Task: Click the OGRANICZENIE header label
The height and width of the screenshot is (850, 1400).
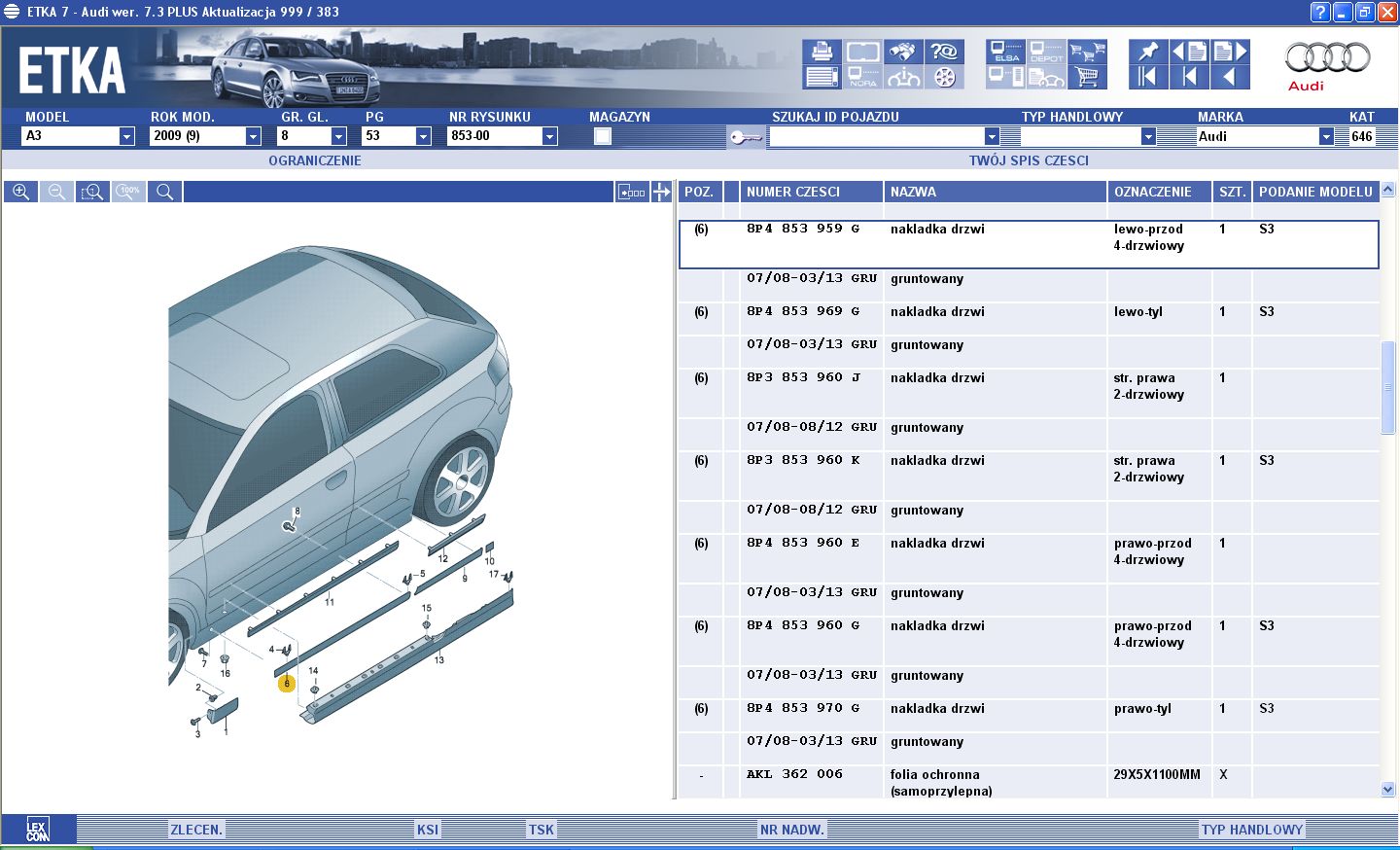Action: [x=315, y=160]
